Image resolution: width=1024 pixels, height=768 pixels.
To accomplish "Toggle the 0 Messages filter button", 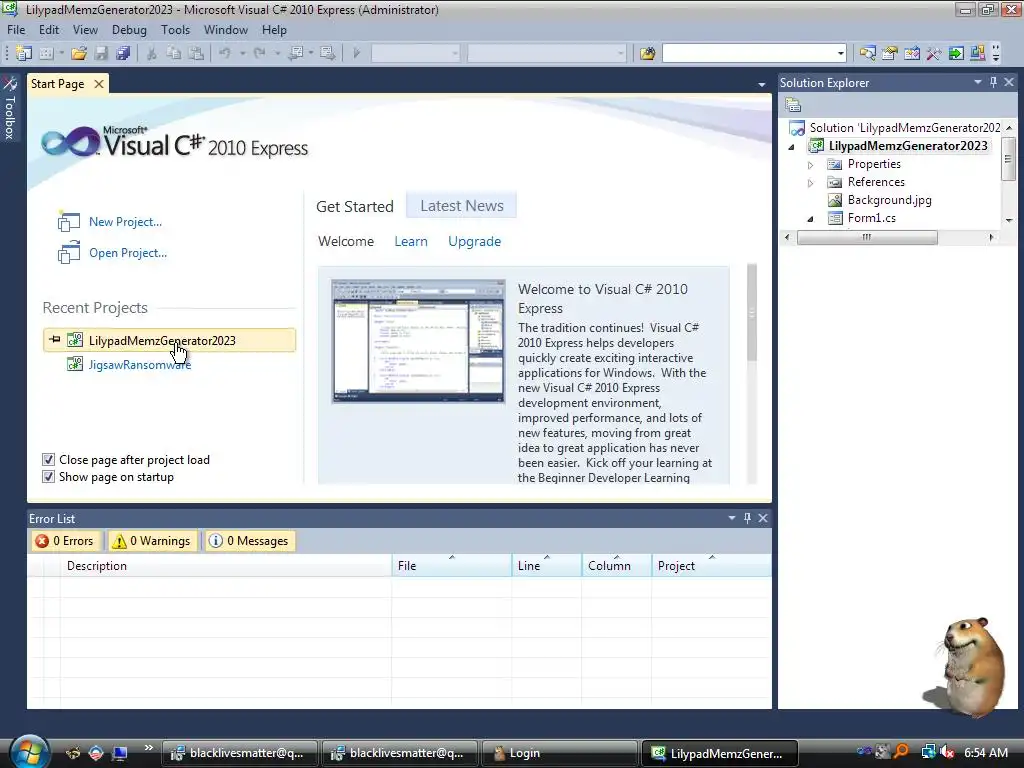I will click(x=249, y=541).
